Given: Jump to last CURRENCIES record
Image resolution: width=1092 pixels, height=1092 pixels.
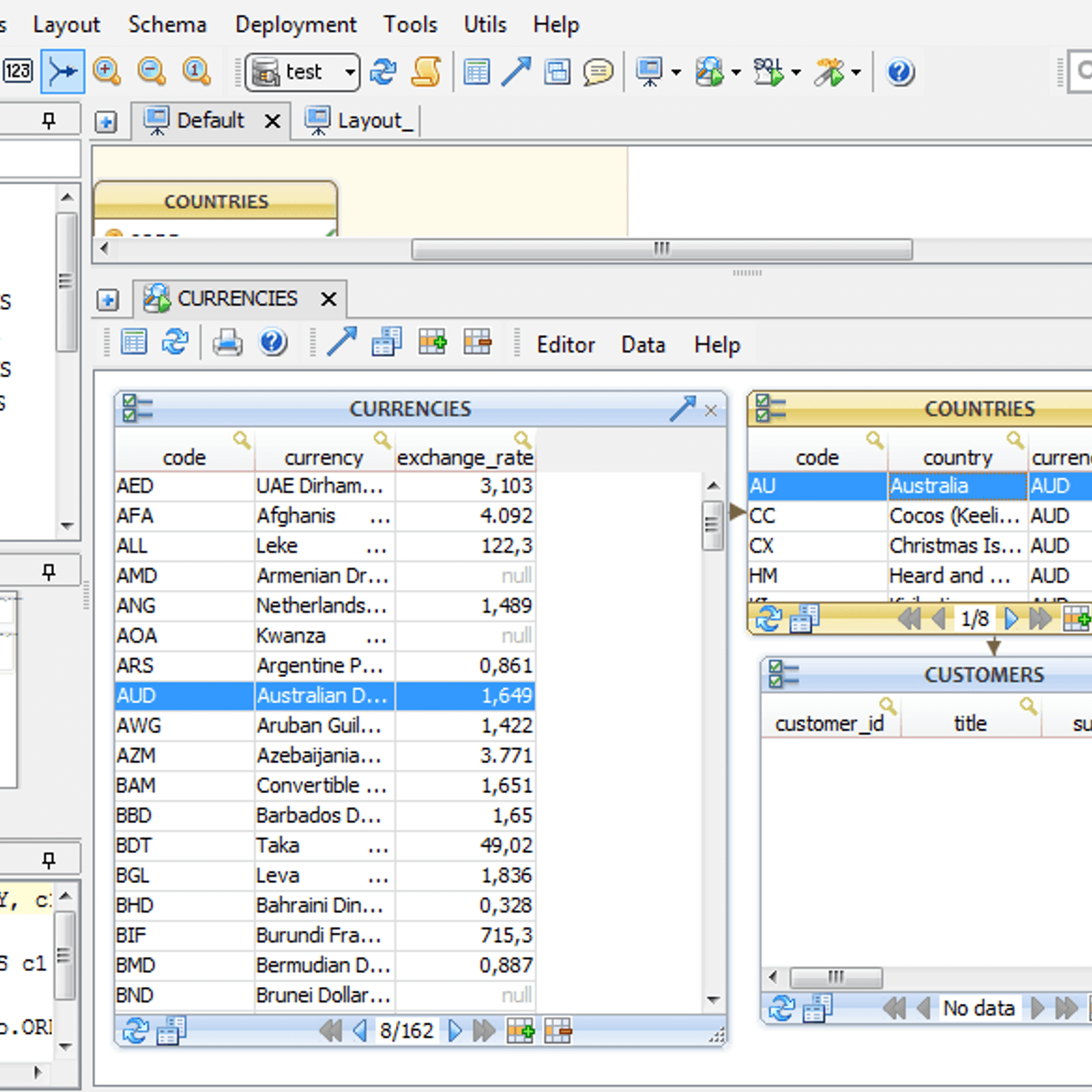Looking at the screenshot, I should (484, 1031).
